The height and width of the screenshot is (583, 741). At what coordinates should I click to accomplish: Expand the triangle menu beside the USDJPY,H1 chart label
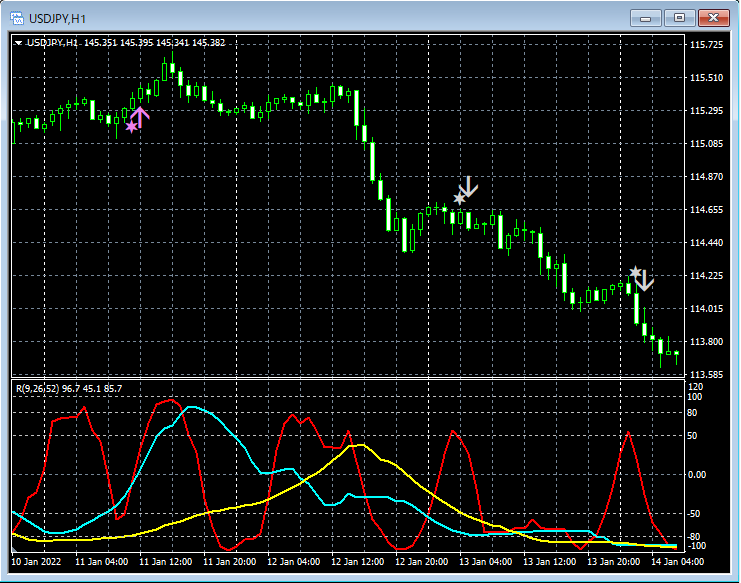(18, 43)
